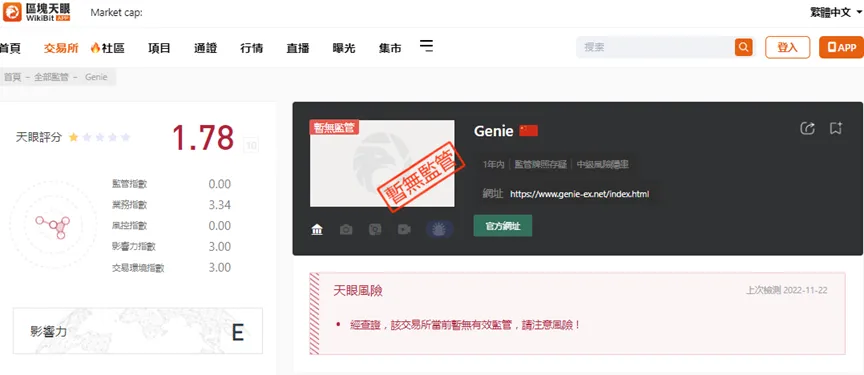This screenshot has width=864, height=375.
Task: Click the 經查證 risk warning message
Action: (465, 325)
